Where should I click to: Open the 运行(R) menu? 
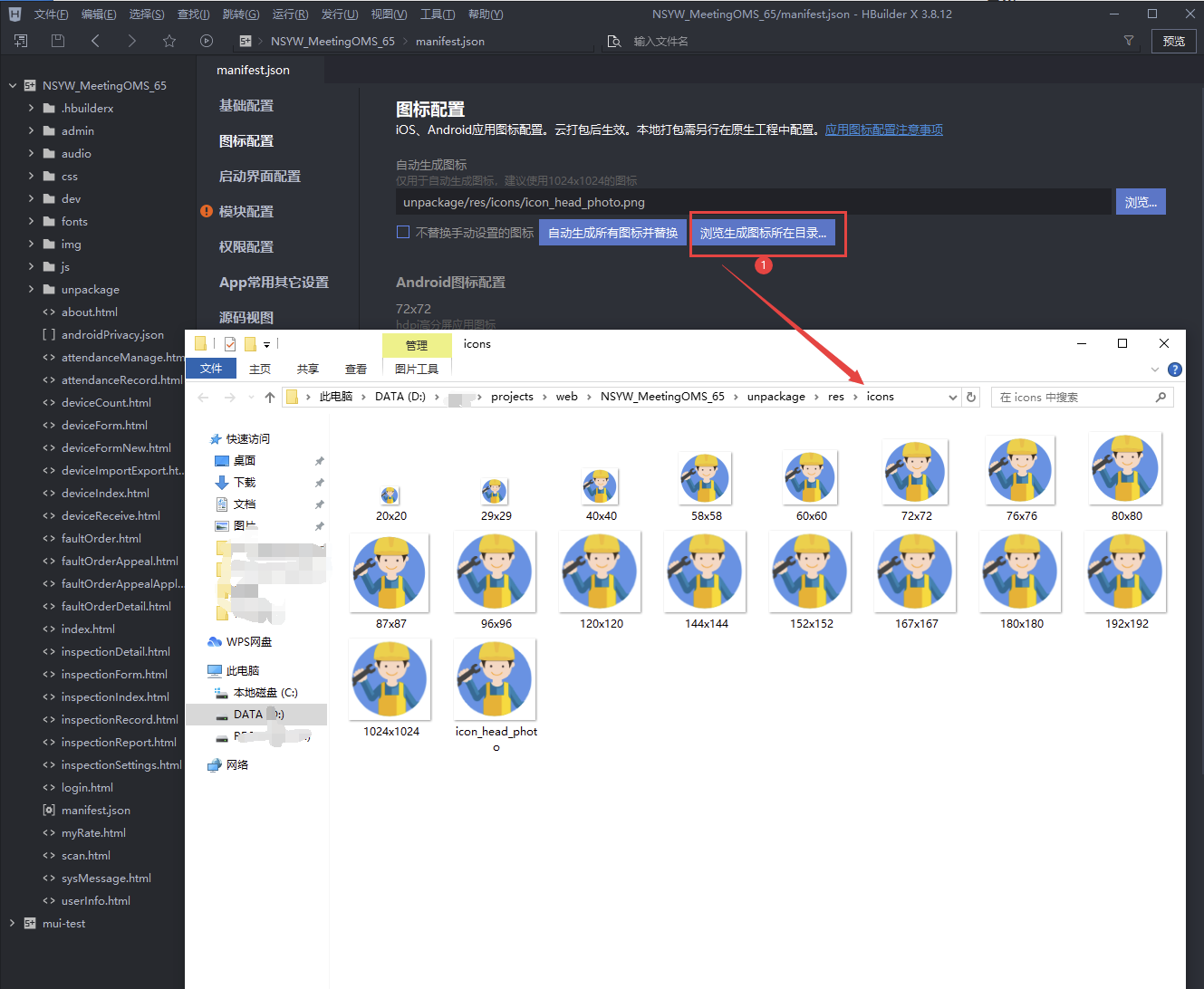click(290, 14)
